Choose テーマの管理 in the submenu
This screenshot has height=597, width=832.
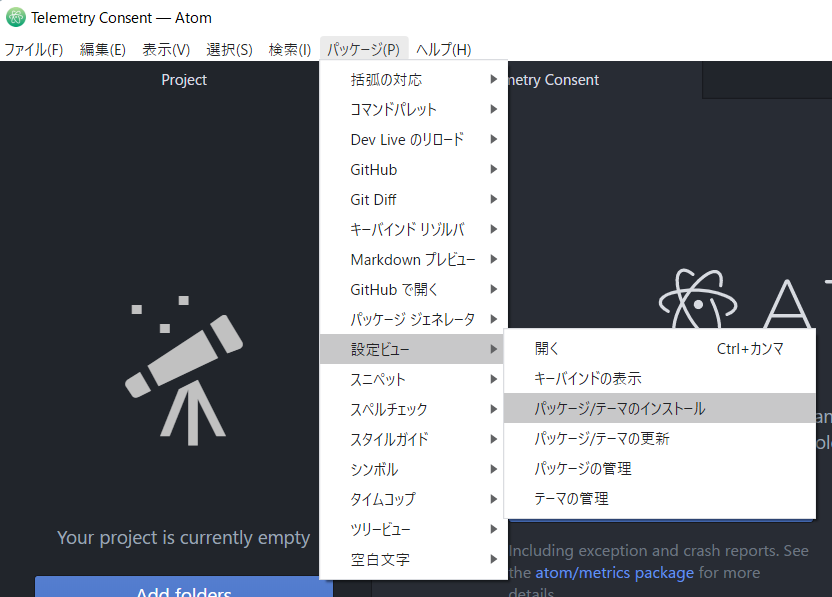(x=660, y=498)
